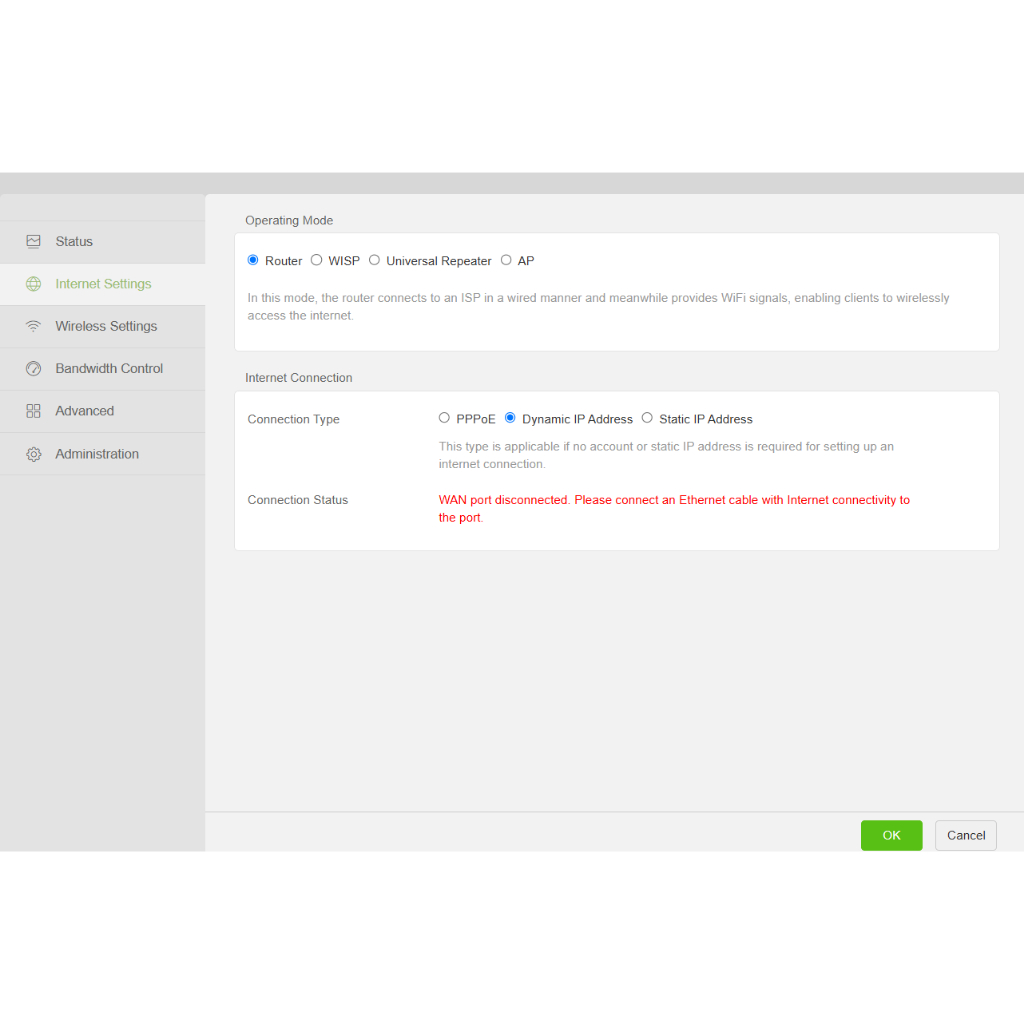Open the Status menu item

(74, 241)
